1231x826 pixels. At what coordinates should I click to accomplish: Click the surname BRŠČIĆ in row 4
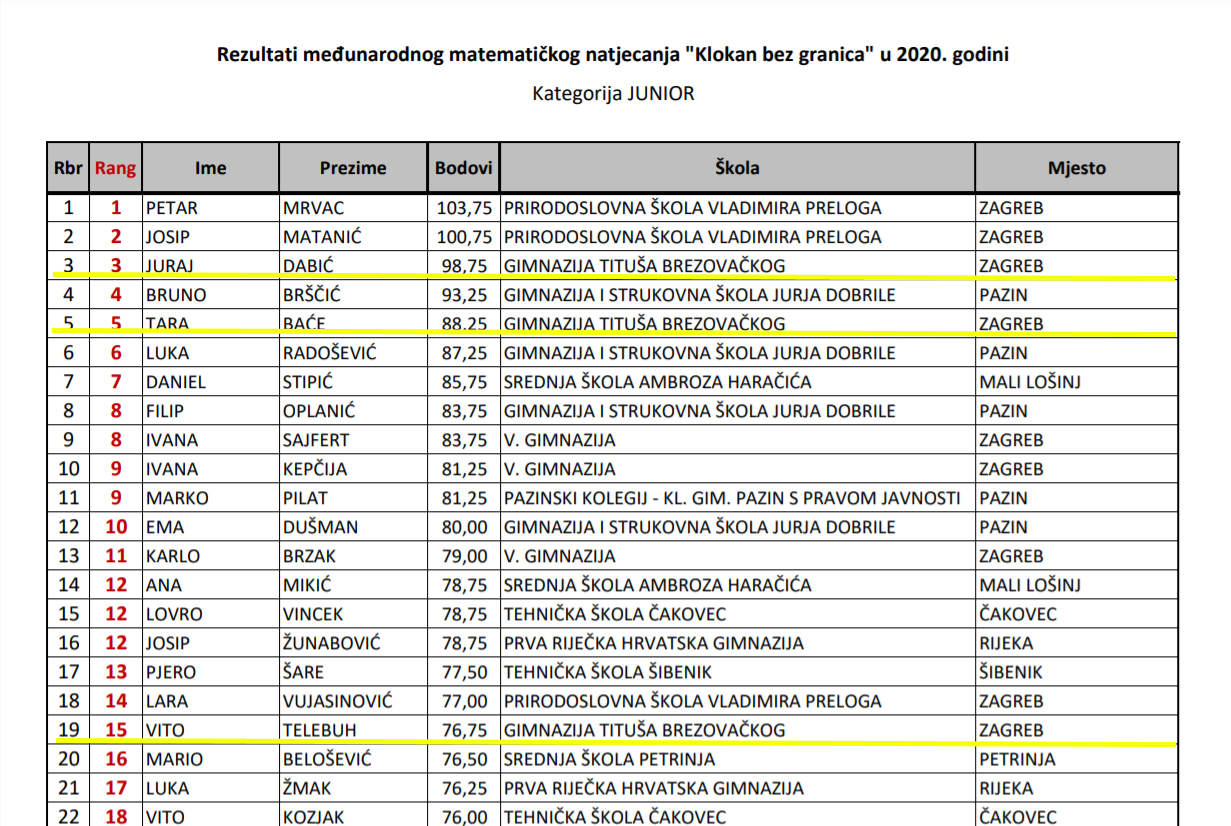pos(320,296)
